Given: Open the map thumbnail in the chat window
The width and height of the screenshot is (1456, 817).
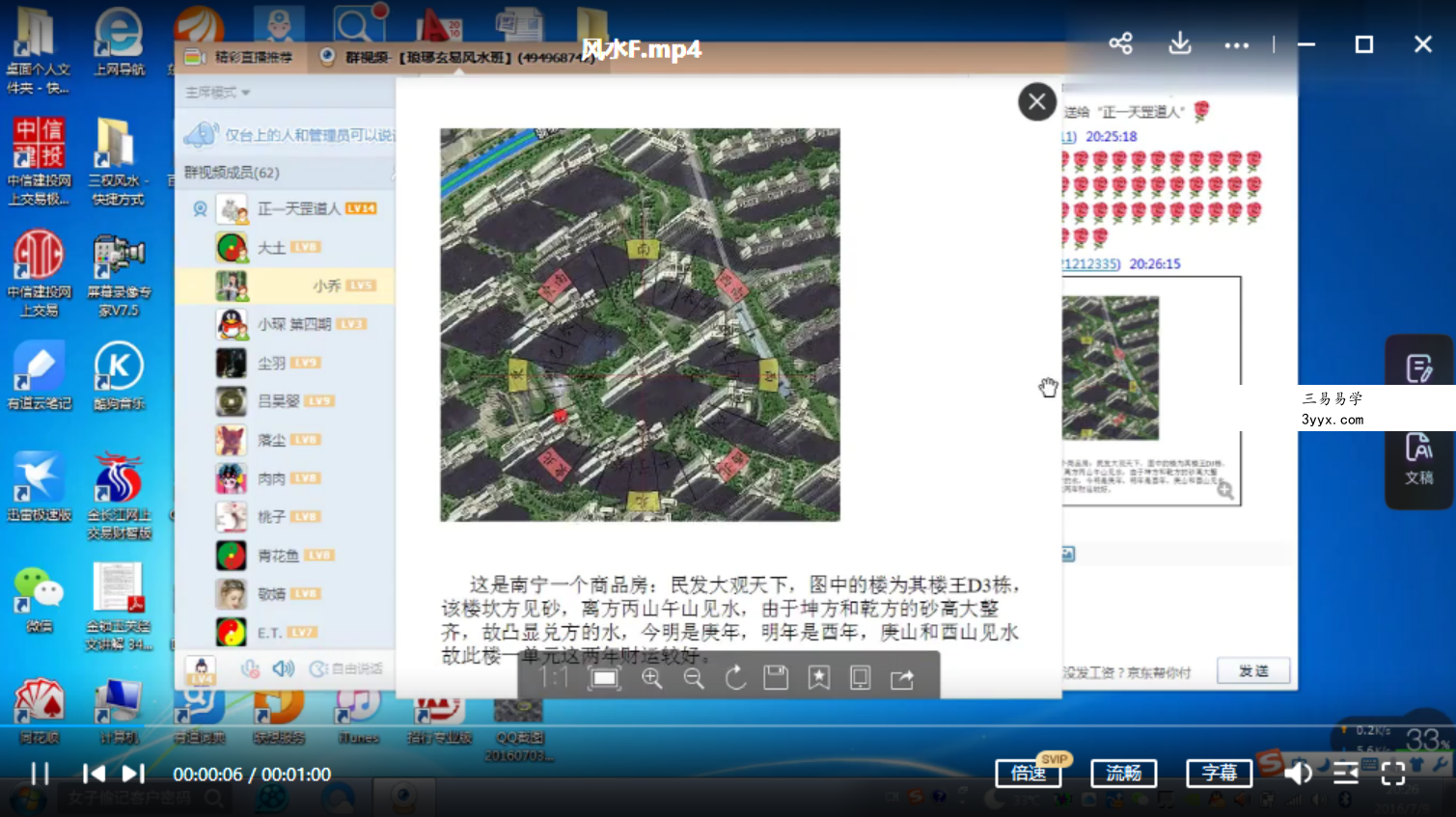Looking at the screenshot, I should tap(1110, 368).
